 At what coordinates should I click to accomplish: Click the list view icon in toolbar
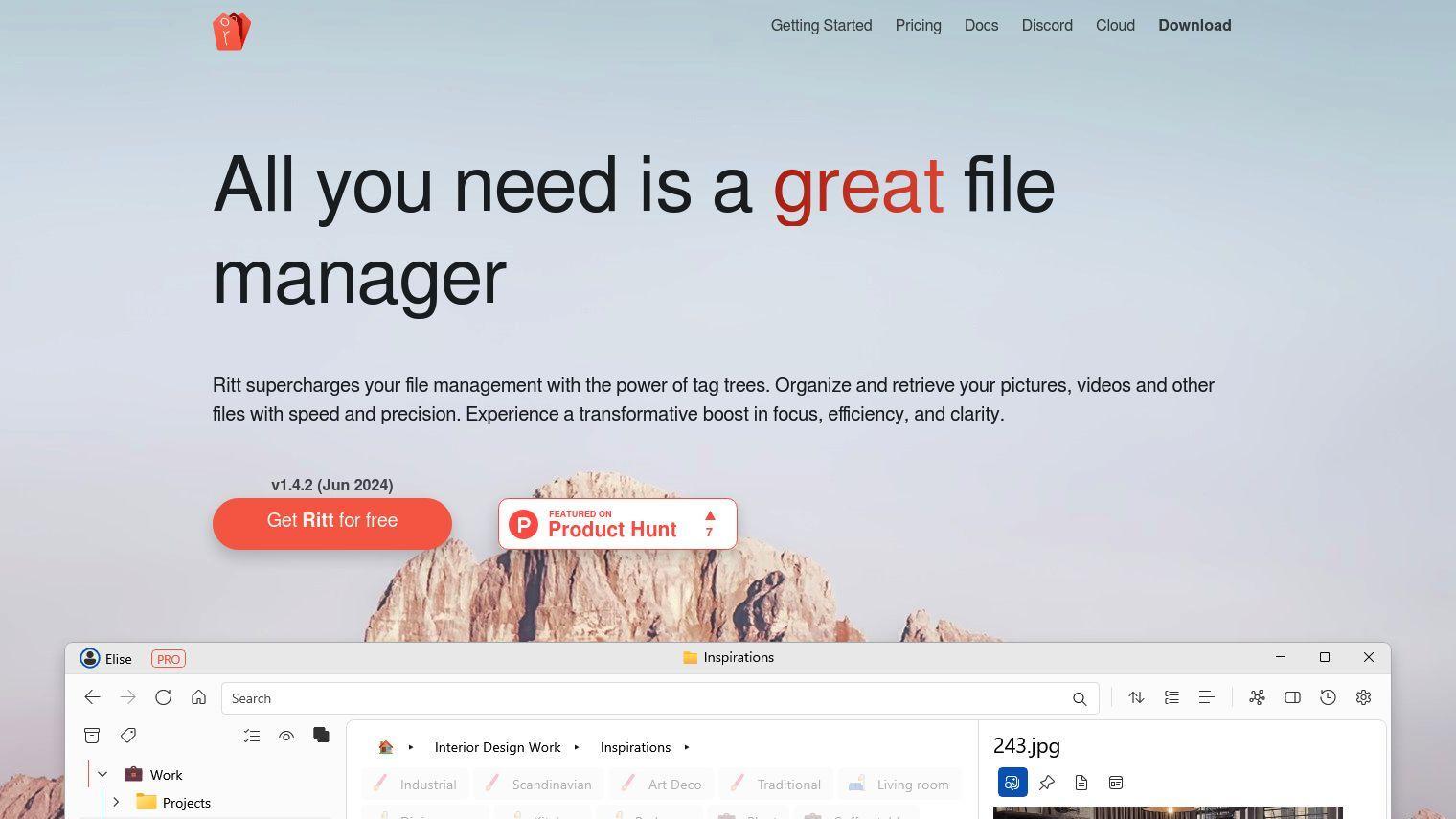1172,697
